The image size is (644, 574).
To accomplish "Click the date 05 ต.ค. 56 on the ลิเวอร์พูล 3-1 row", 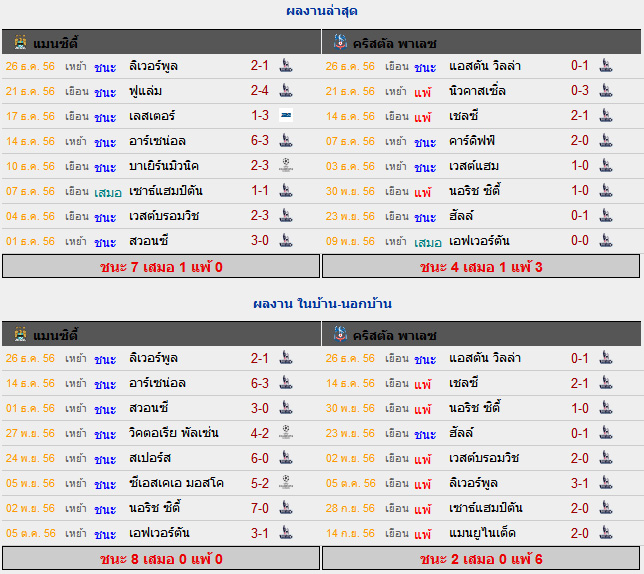I will [350, 483].
